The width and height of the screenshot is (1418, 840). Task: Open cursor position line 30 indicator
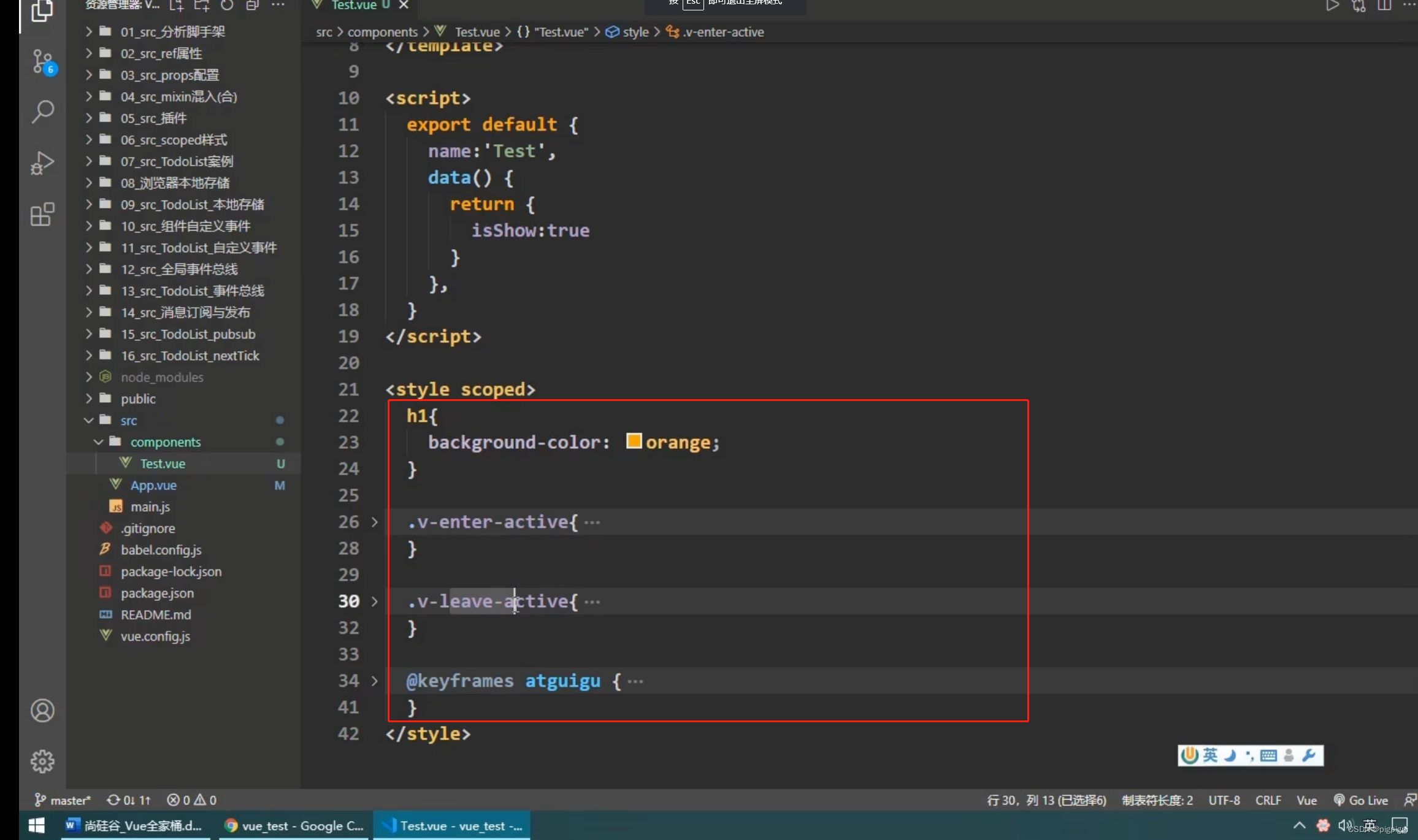click(x=1046, y=800)
